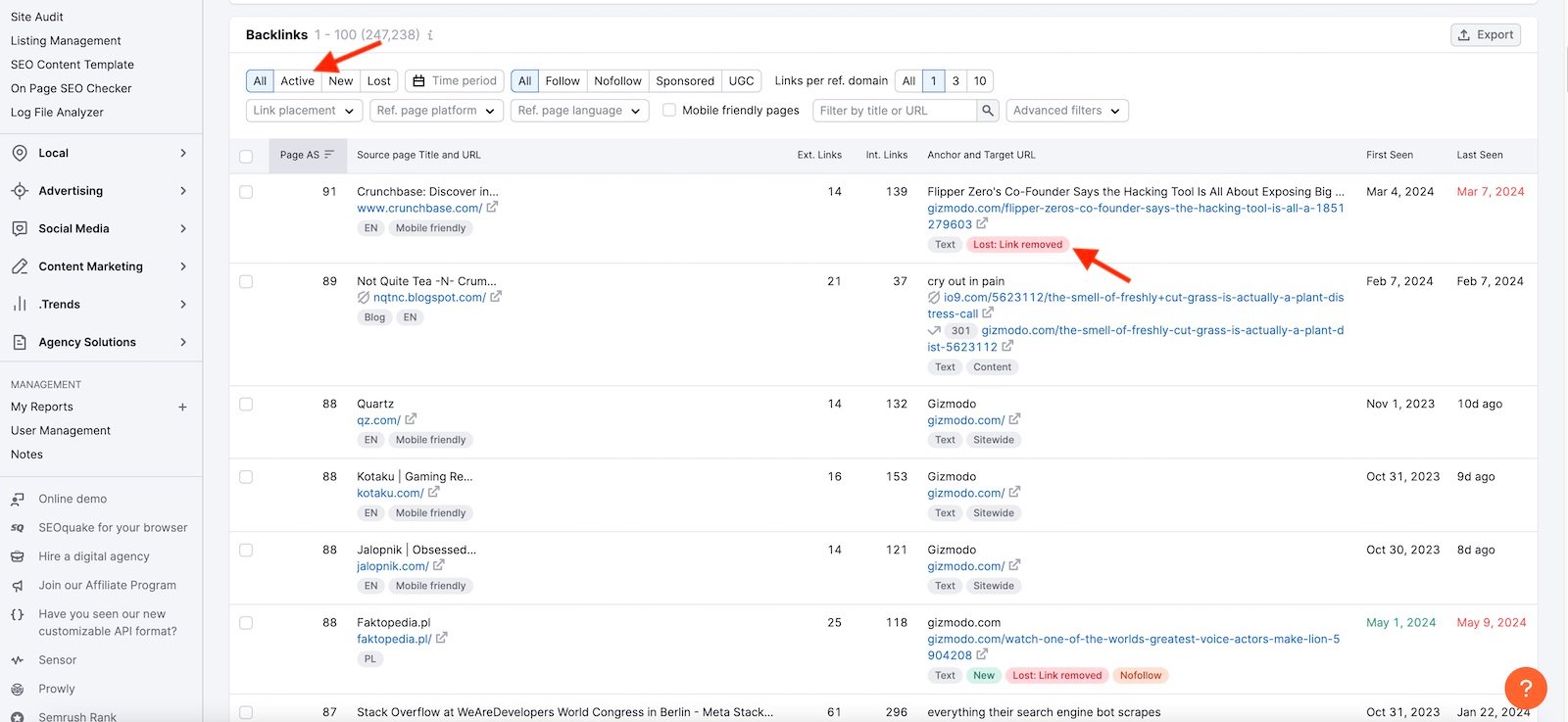Open the orange help question button
The width and height of the screenshot is (1568, 722).
pyautogui.click(x=1526, y=688)
